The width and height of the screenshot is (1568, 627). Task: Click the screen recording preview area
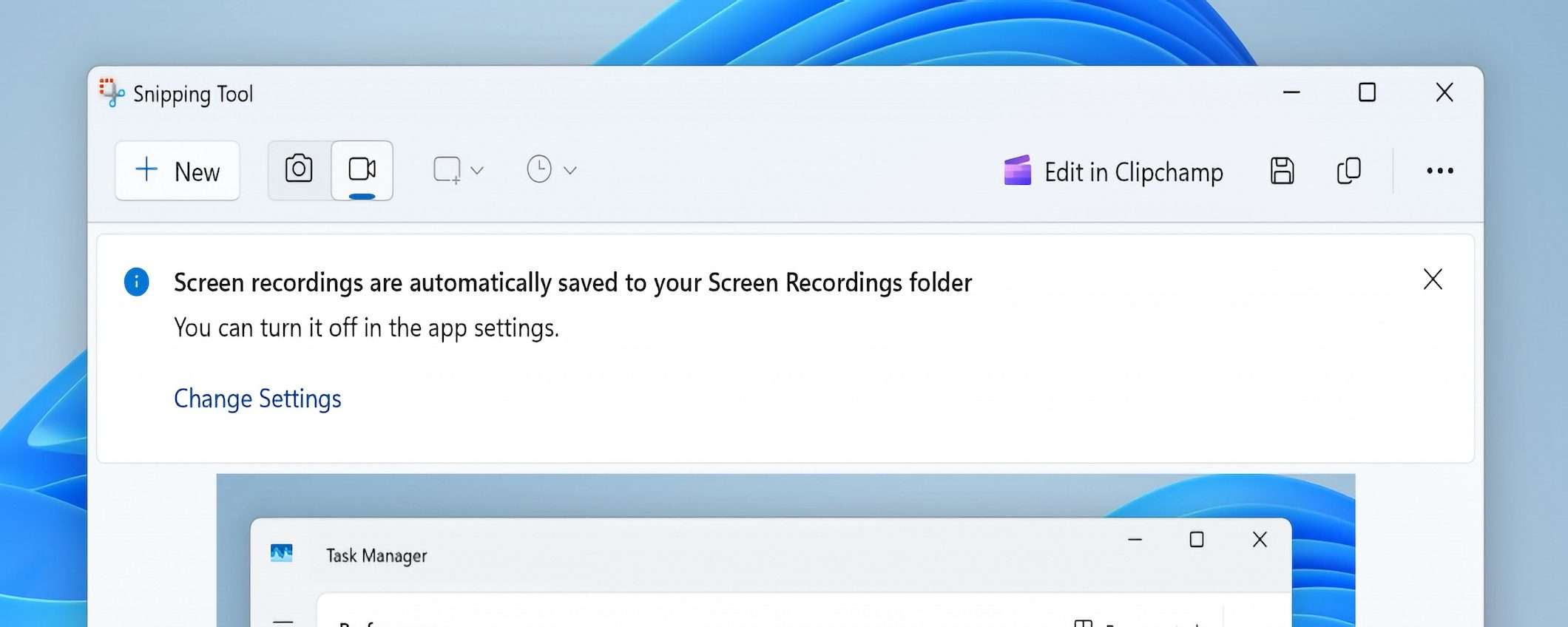coord(785,495)
